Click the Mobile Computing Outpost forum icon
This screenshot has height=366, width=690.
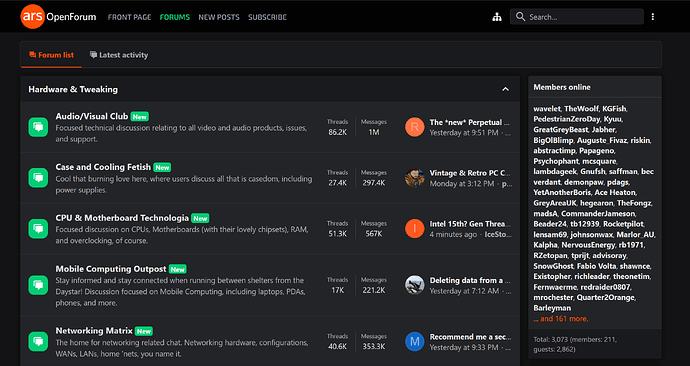pos(38,285)
